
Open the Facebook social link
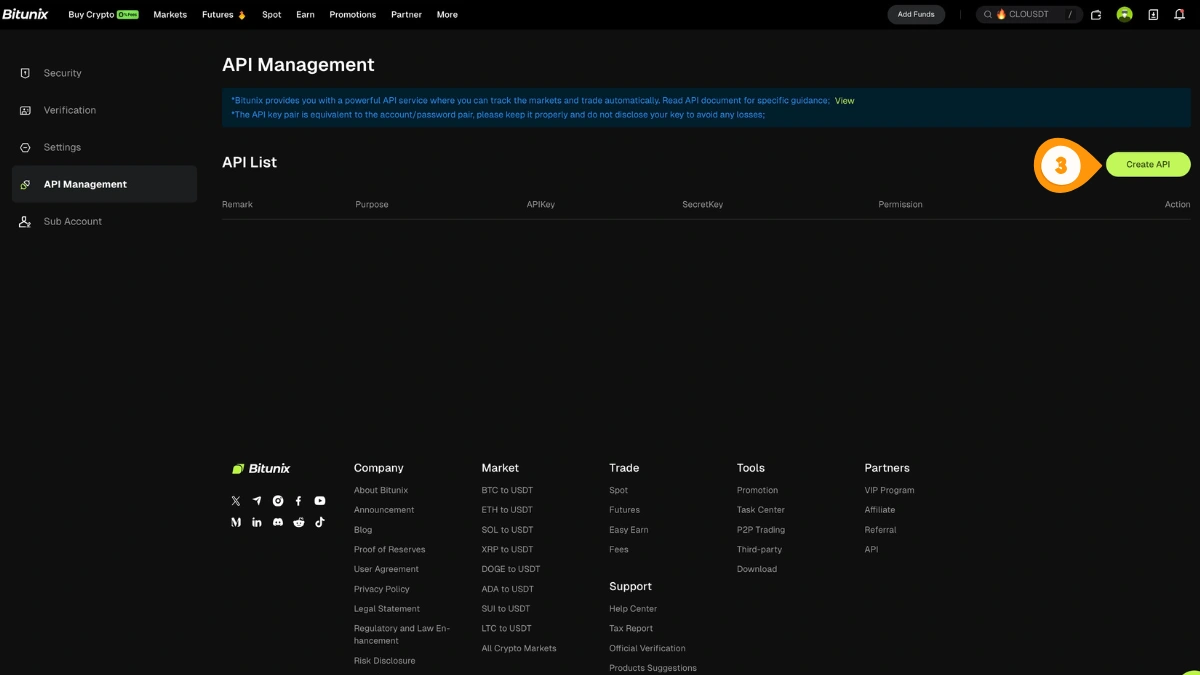[x=298, y=501]
